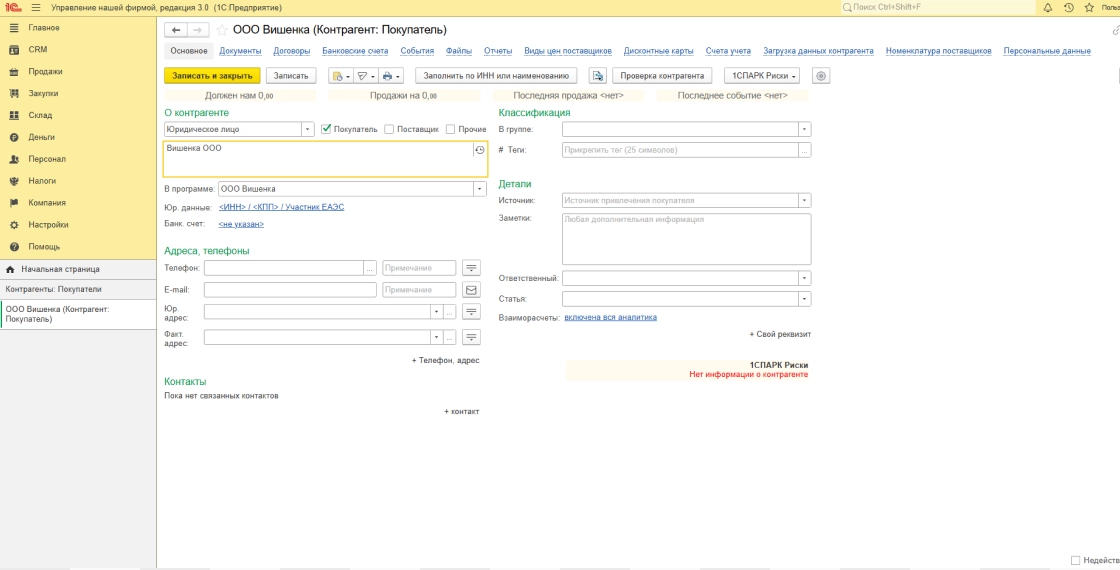Open details icon for Факт. адрес row

tap(471, 337)
